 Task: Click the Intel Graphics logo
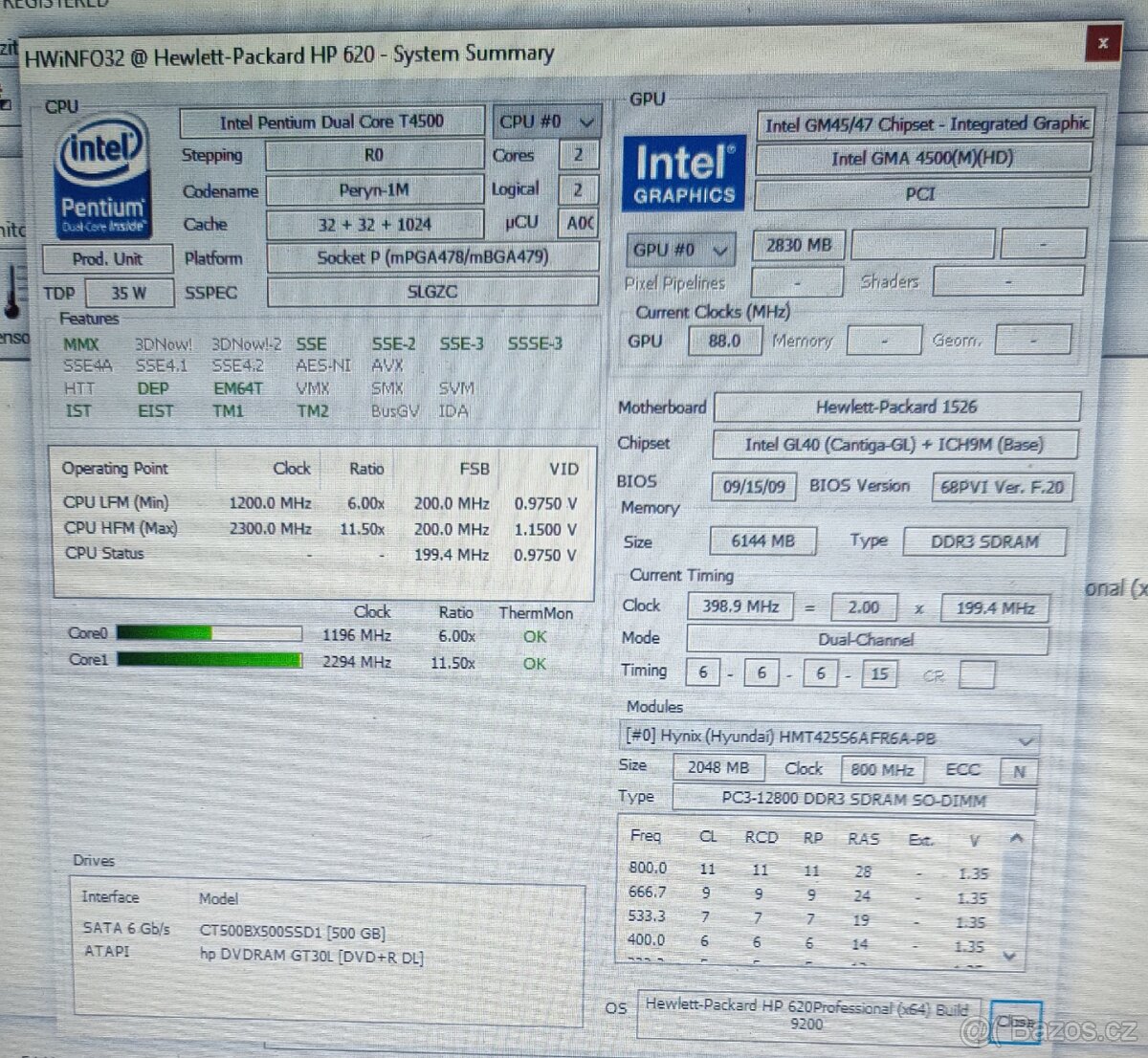pyautogui.click(x=682, y=173)
